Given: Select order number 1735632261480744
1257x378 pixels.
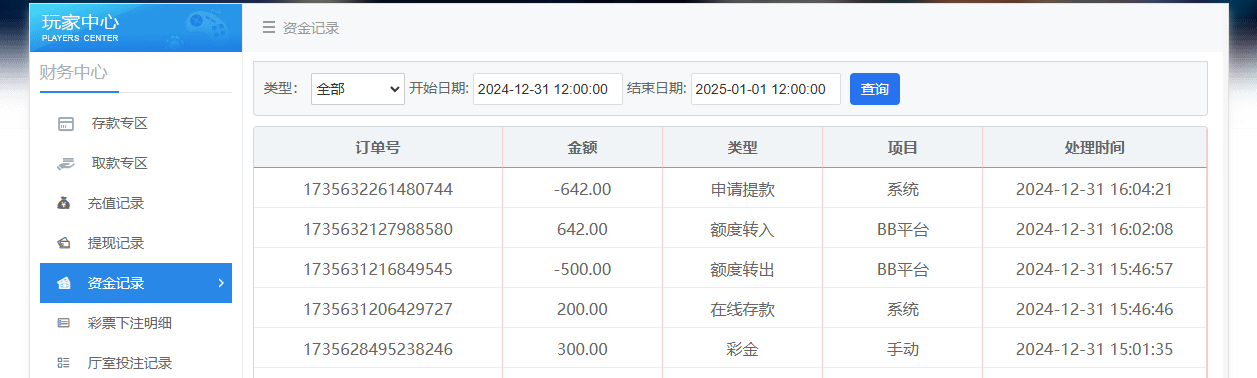Looking at the screenshot, I should [378, 189].
